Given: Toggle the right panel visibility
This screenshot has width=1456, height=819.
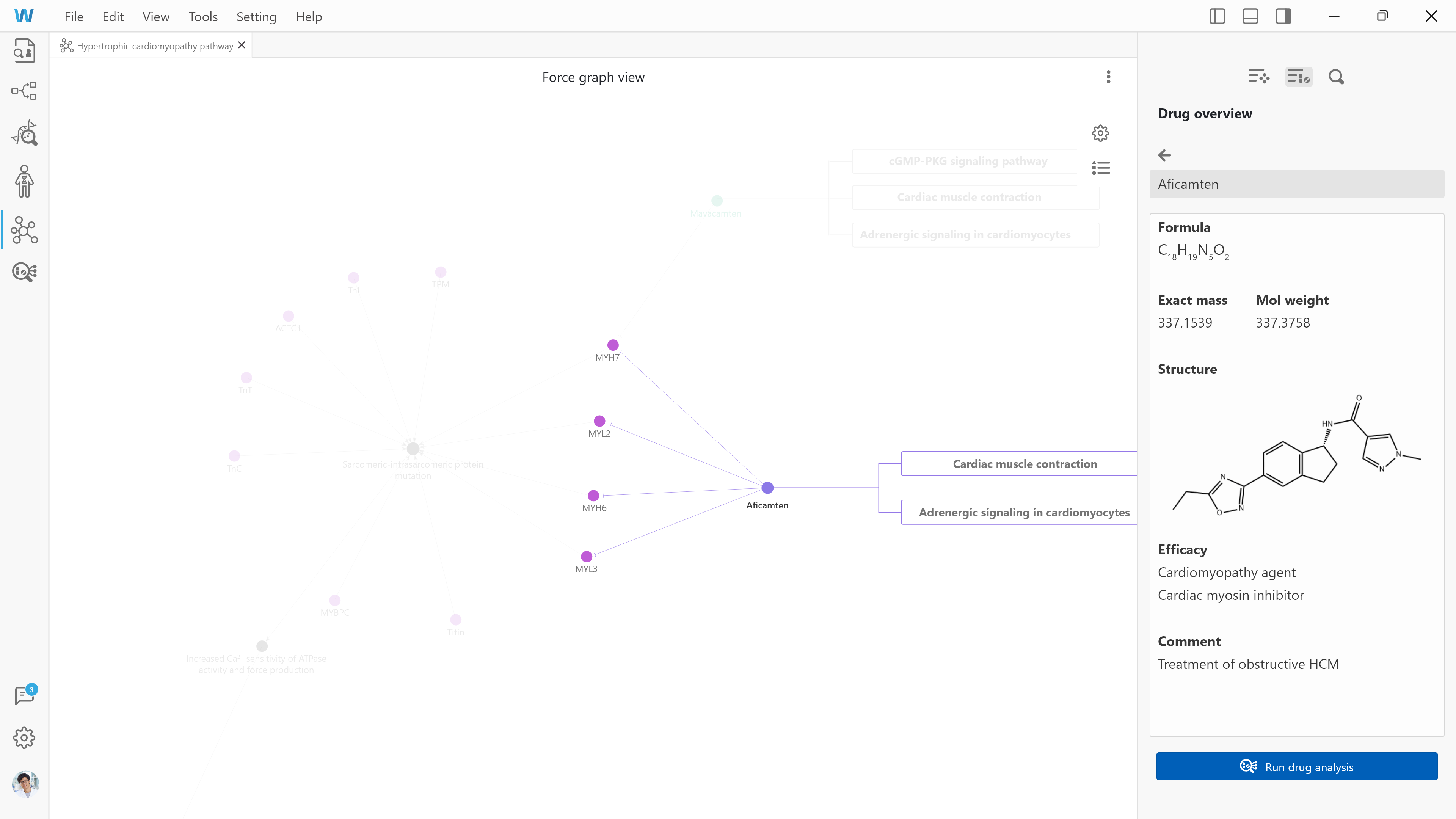Looking at the screenshot, I should point(1283,16).
